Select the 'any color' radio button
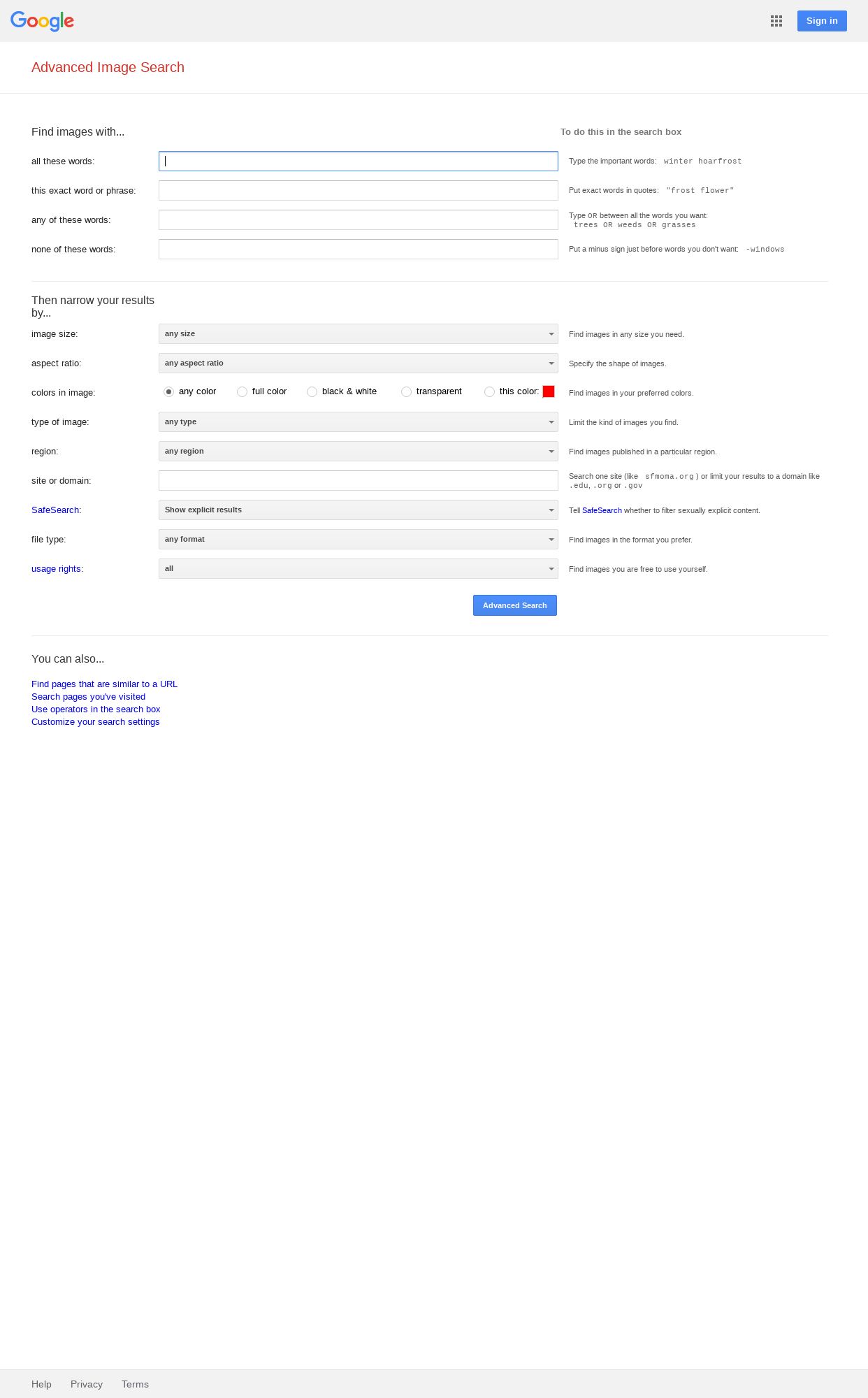 coord(168,392)
